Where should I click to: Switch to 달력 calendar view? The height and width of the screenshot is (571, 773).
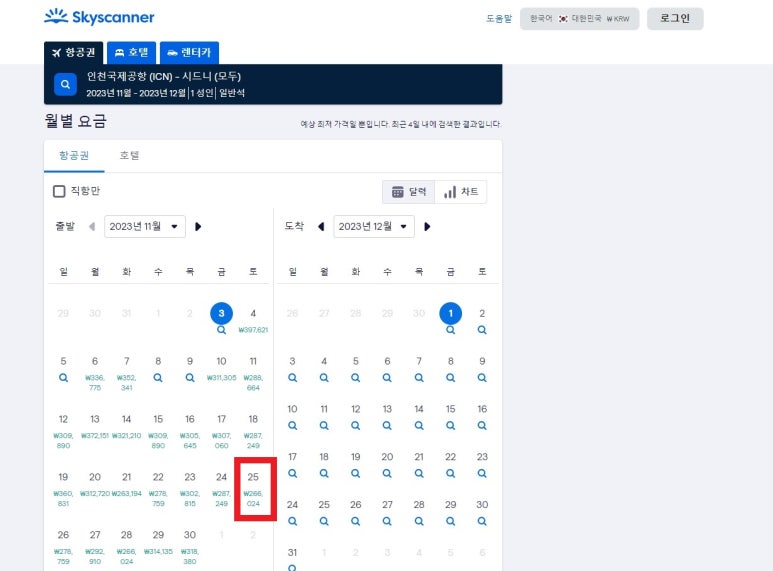click(409, 192)
